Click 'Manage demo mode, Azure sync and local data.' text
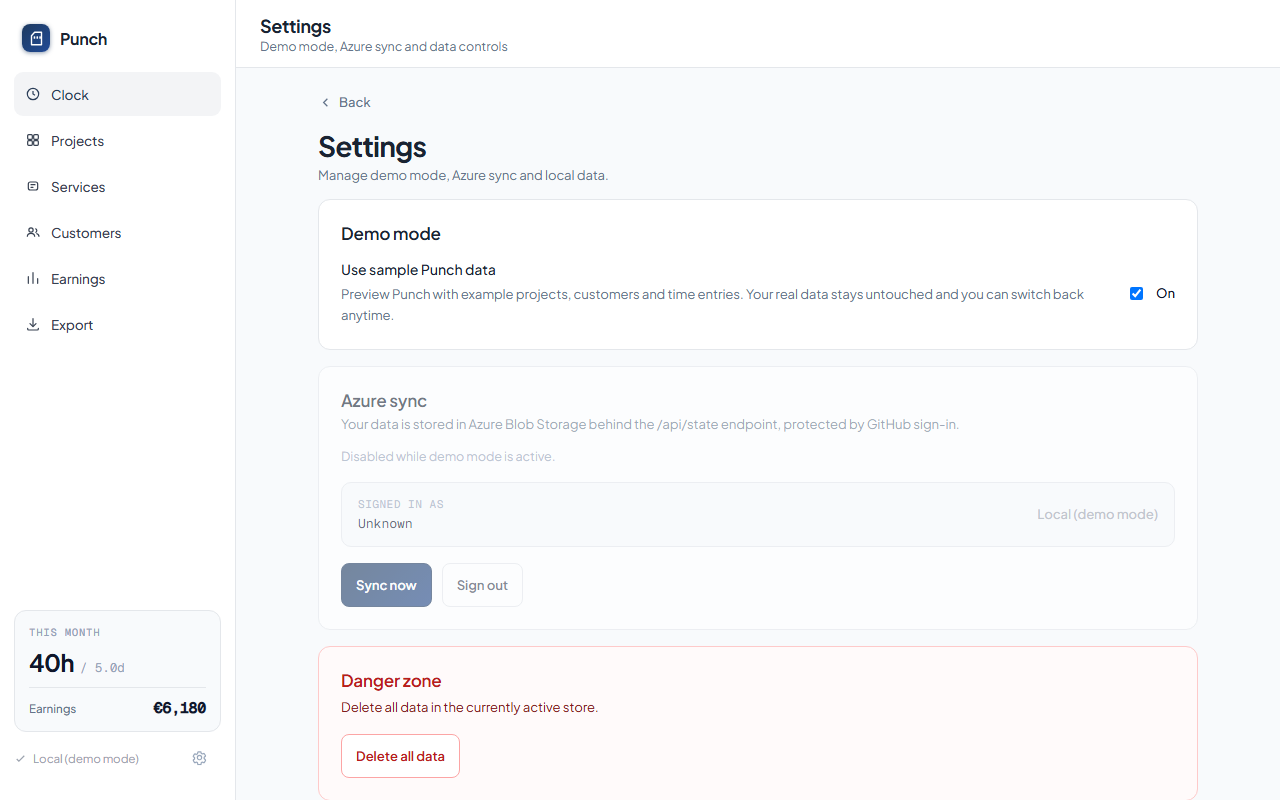This screenshot has height=800, width=1280. [x=463, y=175]
